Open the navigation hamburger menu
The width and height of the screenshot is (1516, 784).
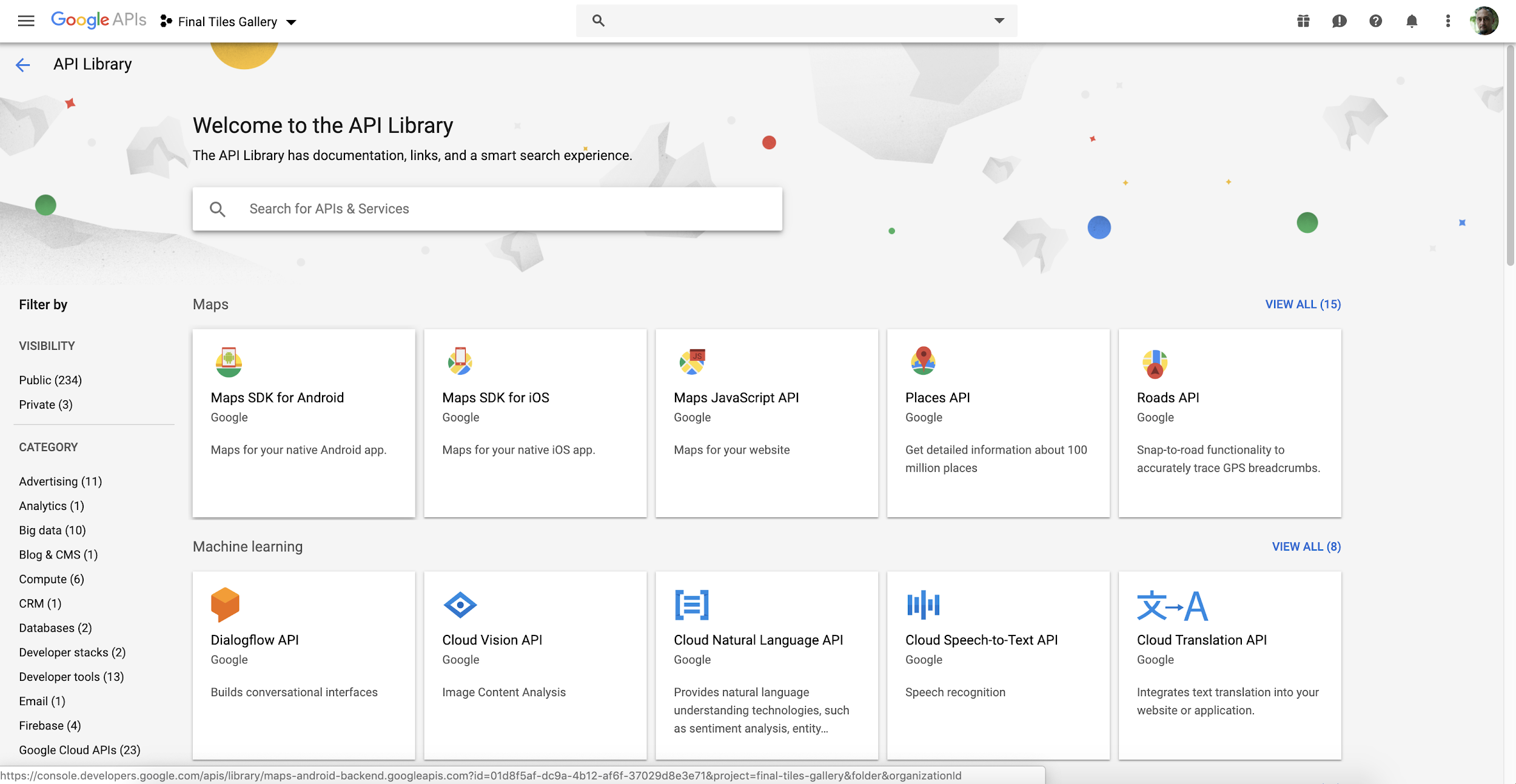25,20
